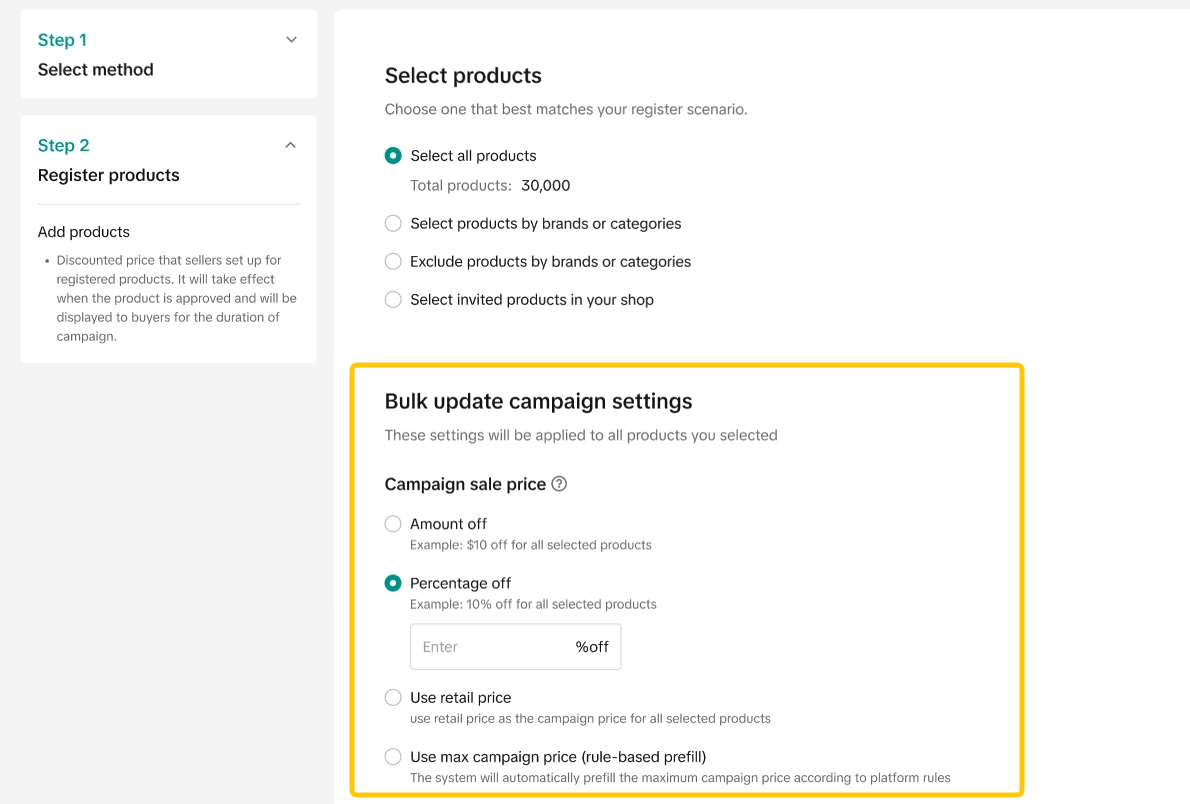Select products by brands or categories
Viewport: 1190px width, 804px height.
393,224
